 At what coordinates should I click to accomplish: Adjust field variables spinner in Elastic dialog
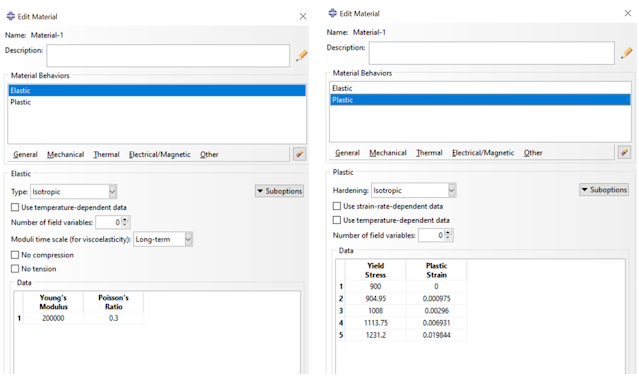[126, 222]
